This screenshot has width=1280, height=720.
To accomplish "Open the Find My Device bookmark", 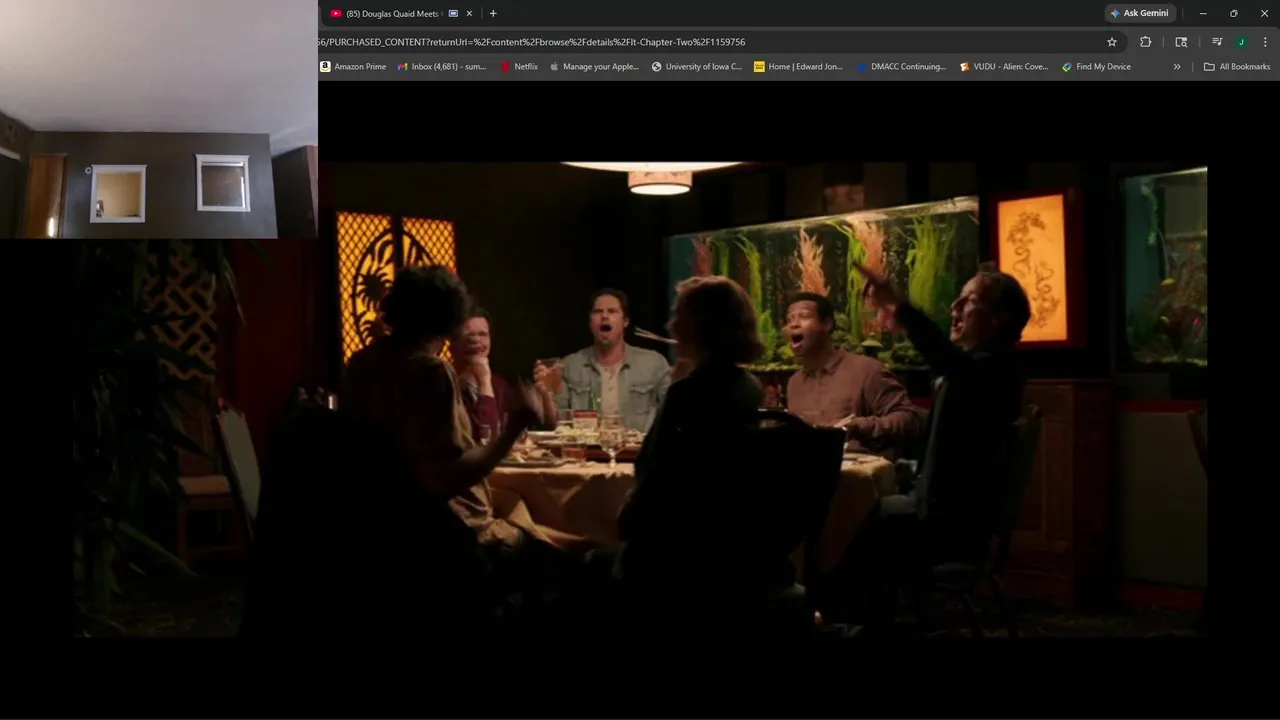I will coord(1097,67).
